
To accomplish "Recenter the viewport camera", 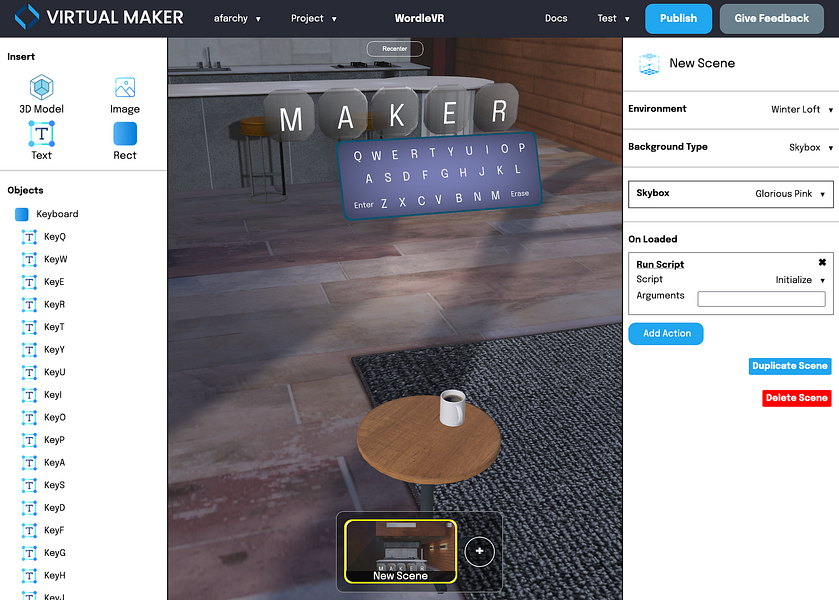I will pos(394,47).
